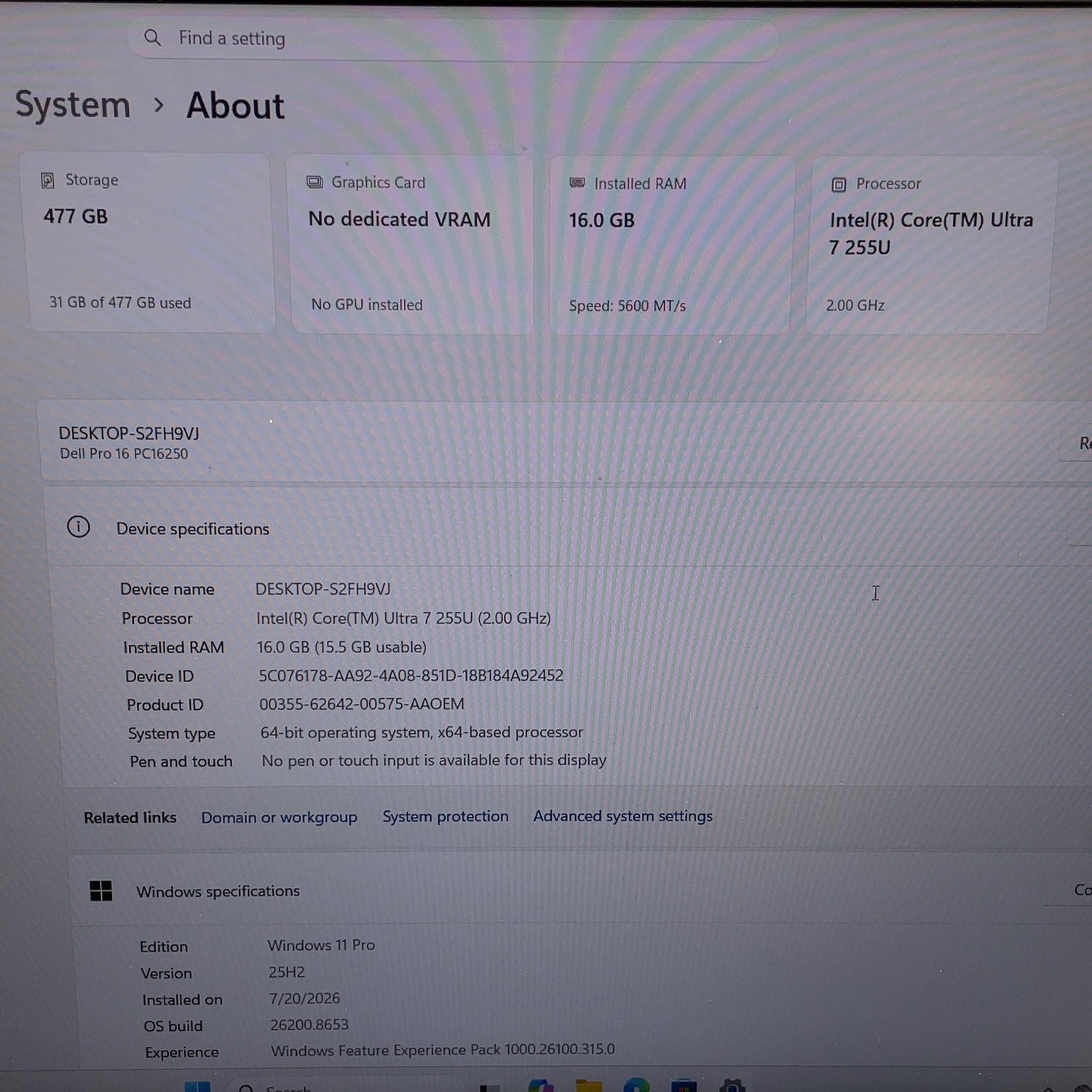Click the Device ID value 5C076178-AA92
This screenshot has width=1092, height=1092.
pyautogui.click(x=411, y=676)
